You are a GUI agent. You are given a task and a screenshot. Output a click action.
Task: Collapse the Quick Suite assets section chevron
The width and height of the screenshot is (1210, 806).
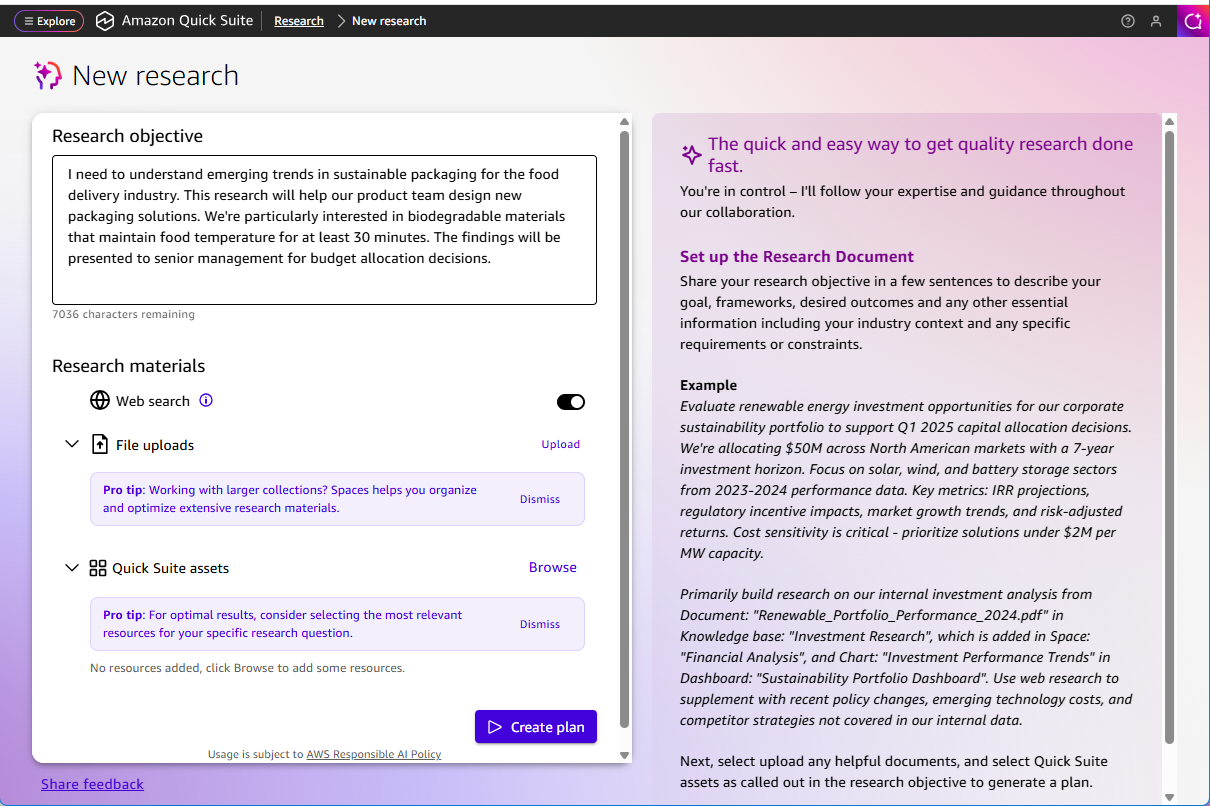tap(72, 568)
